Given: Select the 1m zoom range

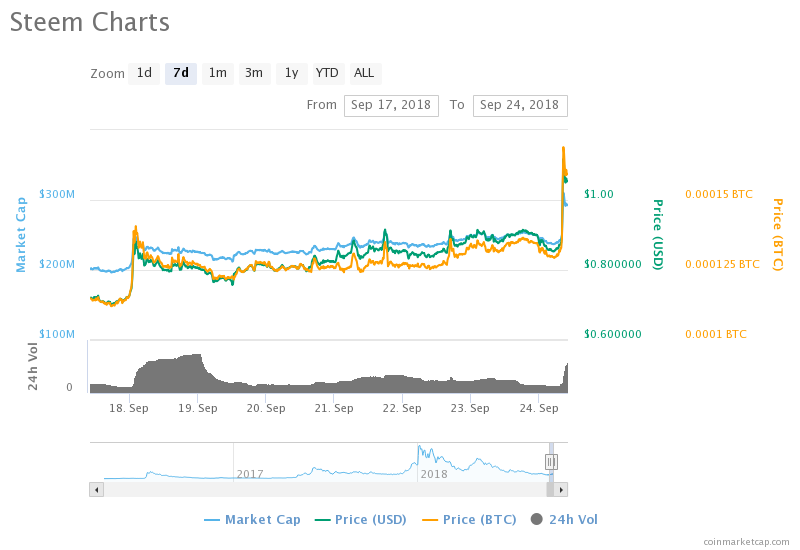Looking at the screenshot, I should click(x=218, y=73).
